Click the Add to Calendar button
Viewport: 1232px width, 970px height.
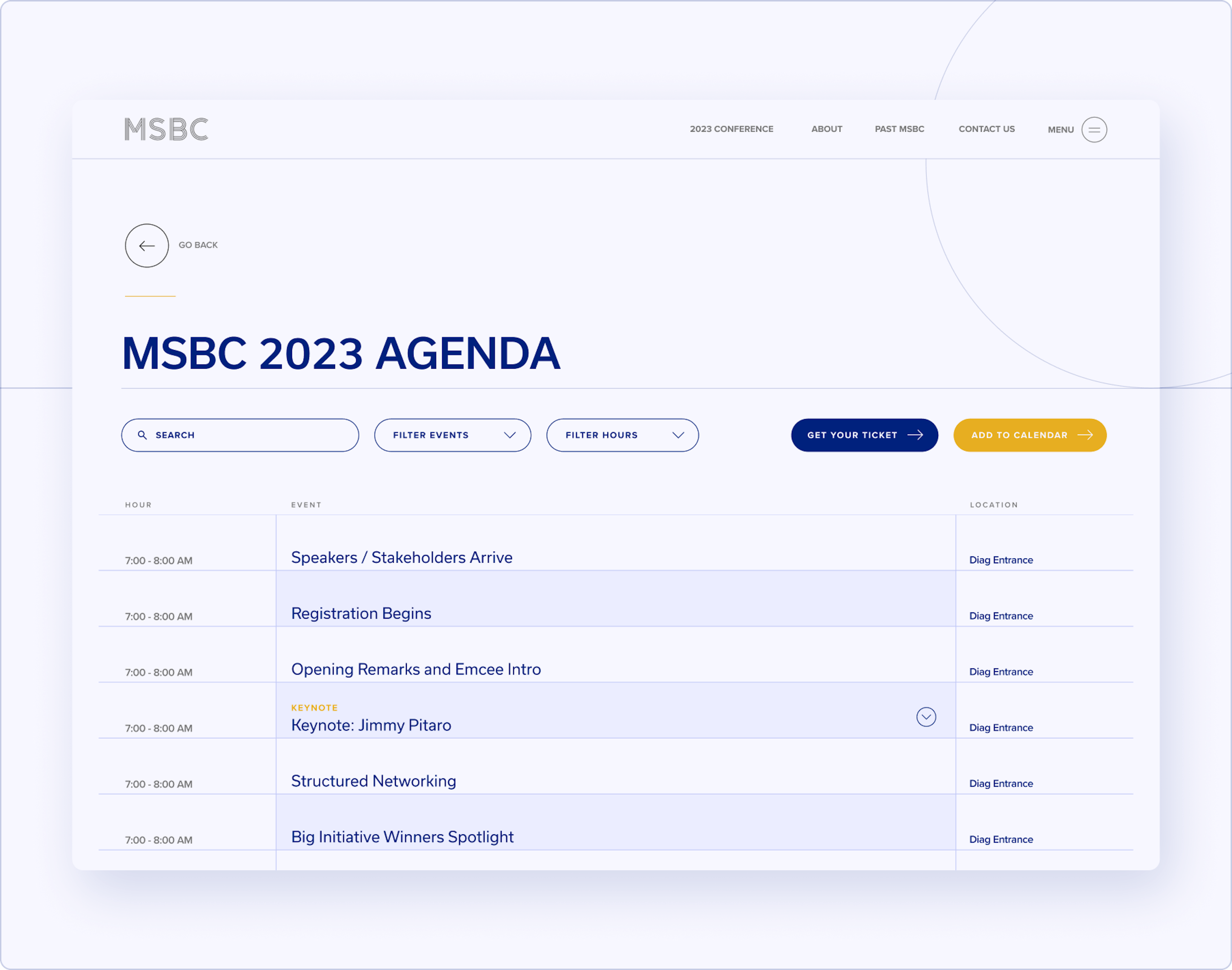tap(1030, 435)
